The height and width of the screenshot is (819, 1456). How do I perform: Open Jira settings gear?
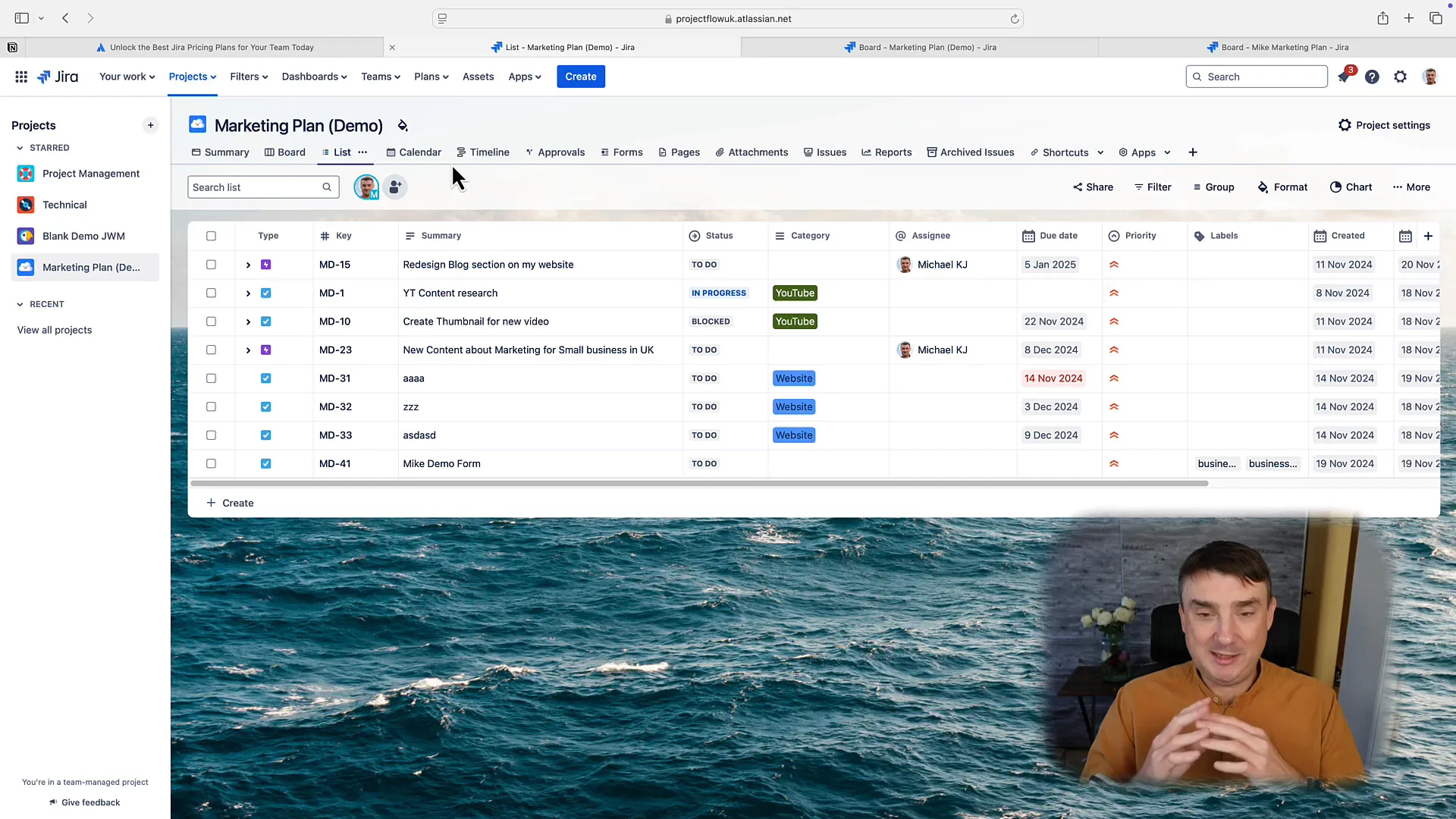(x=1401, y=77)
